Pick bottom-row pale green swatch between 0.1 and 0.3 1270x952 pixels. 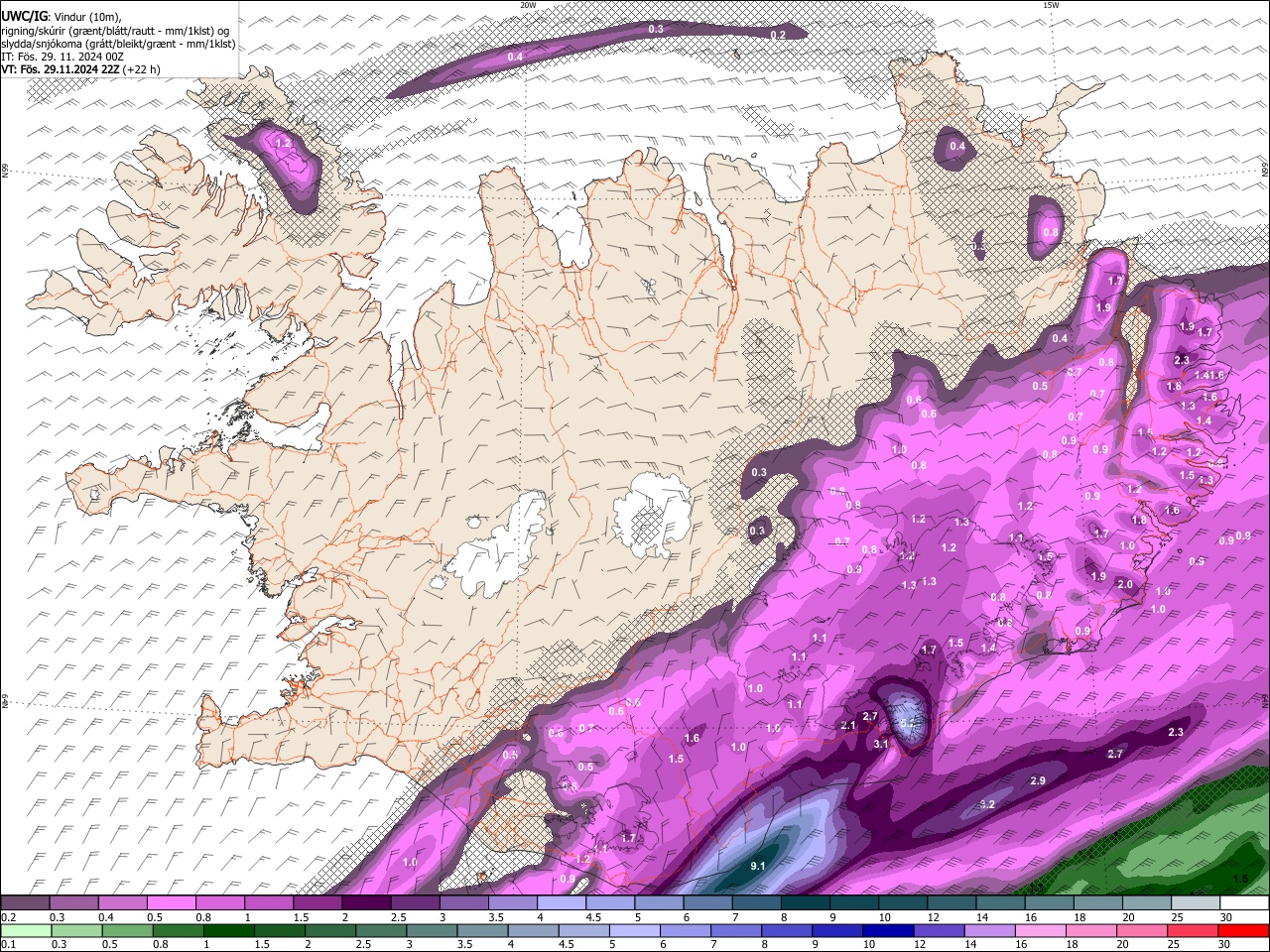25,931
